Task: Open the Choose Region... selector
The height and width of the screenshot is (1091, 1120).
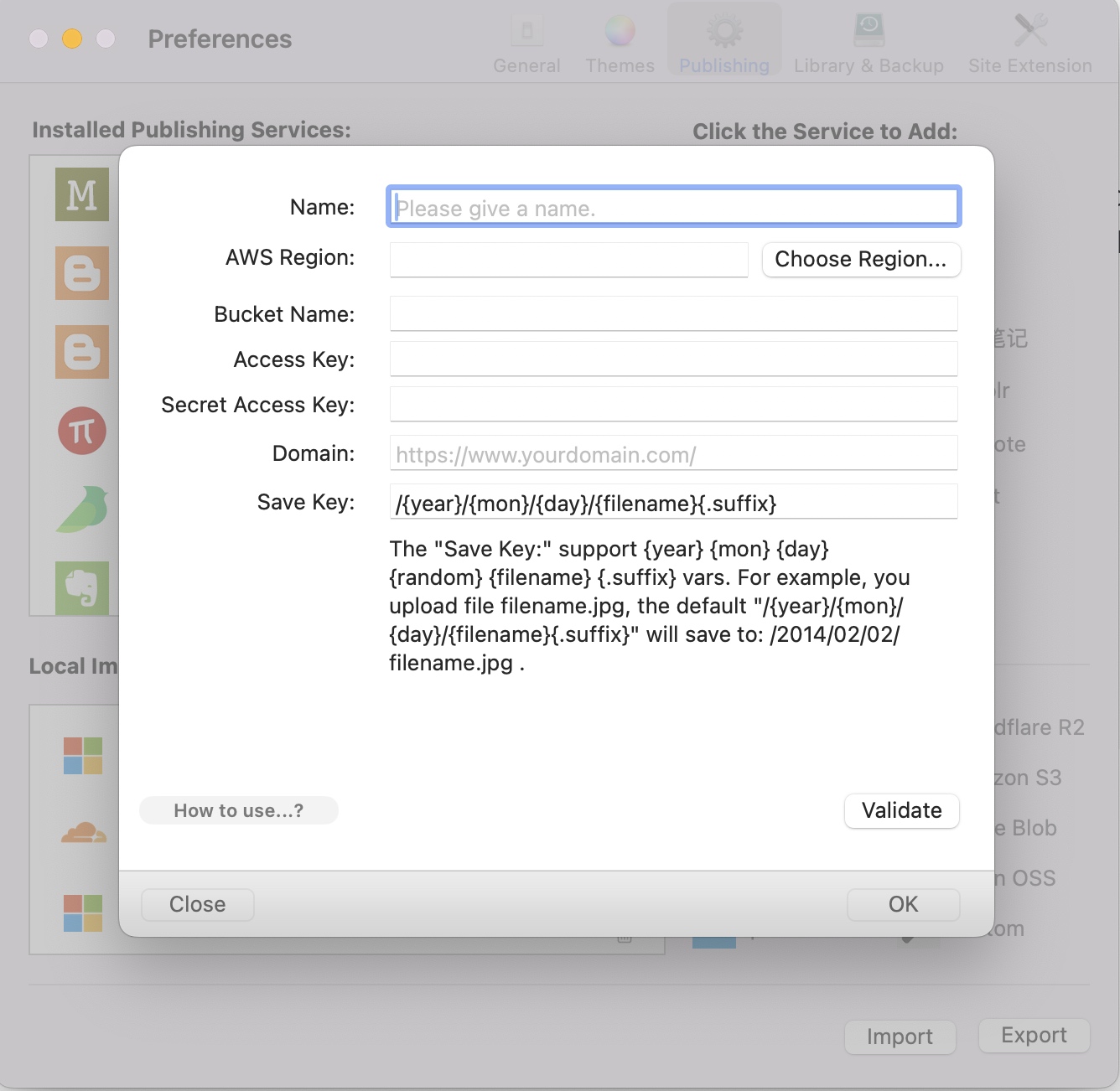Action: (x=860, y=260)
